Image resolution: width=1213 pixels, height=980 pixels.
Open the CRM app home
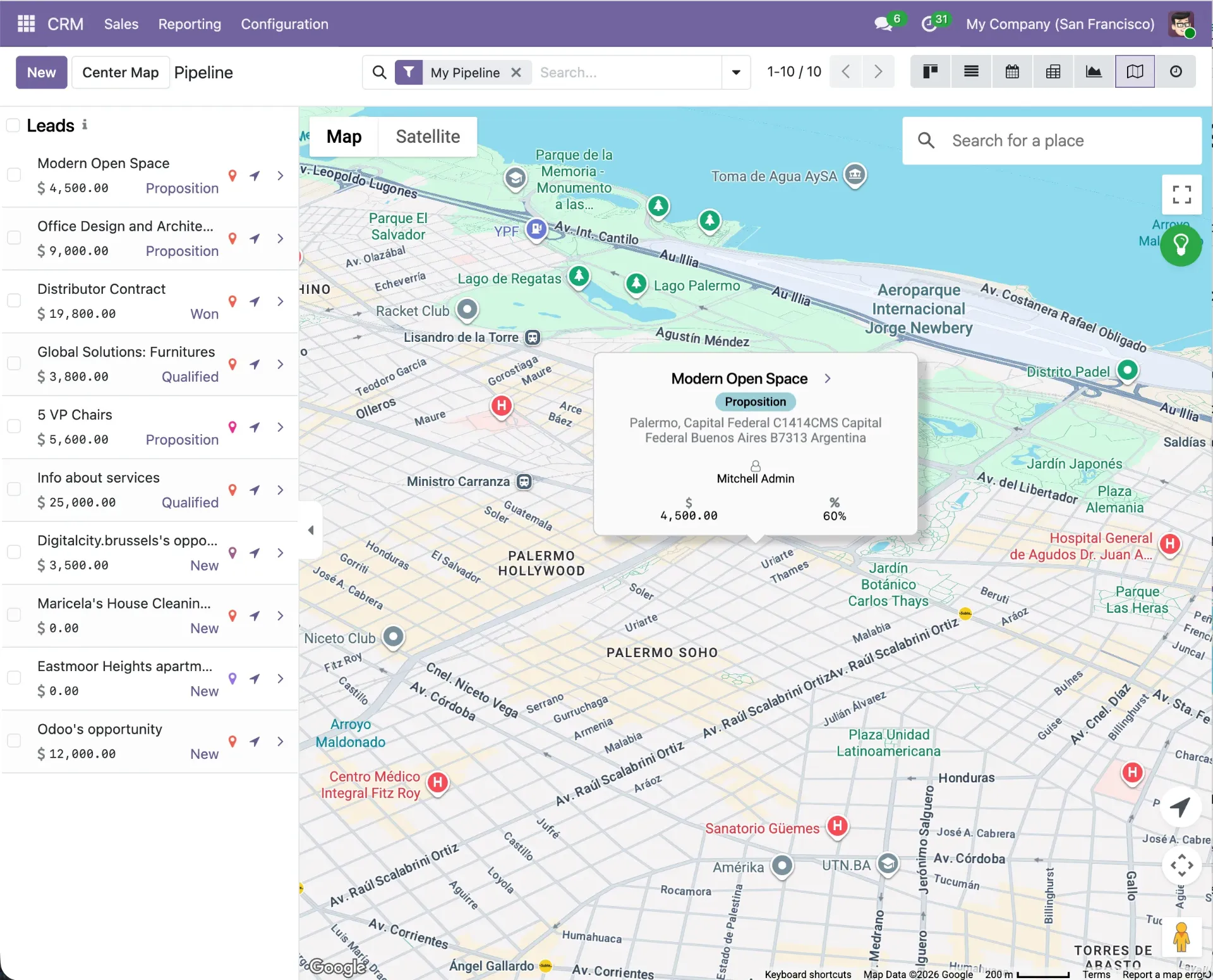66,24
